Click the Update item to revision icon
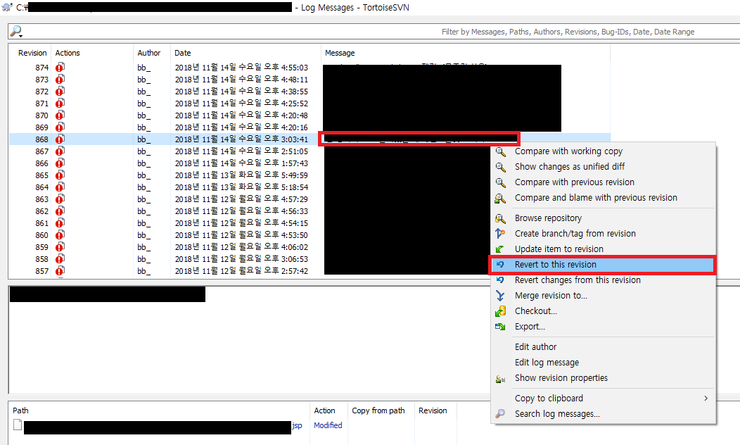The height and width of the screenshot is (445, 740). (x=501, y=249)
